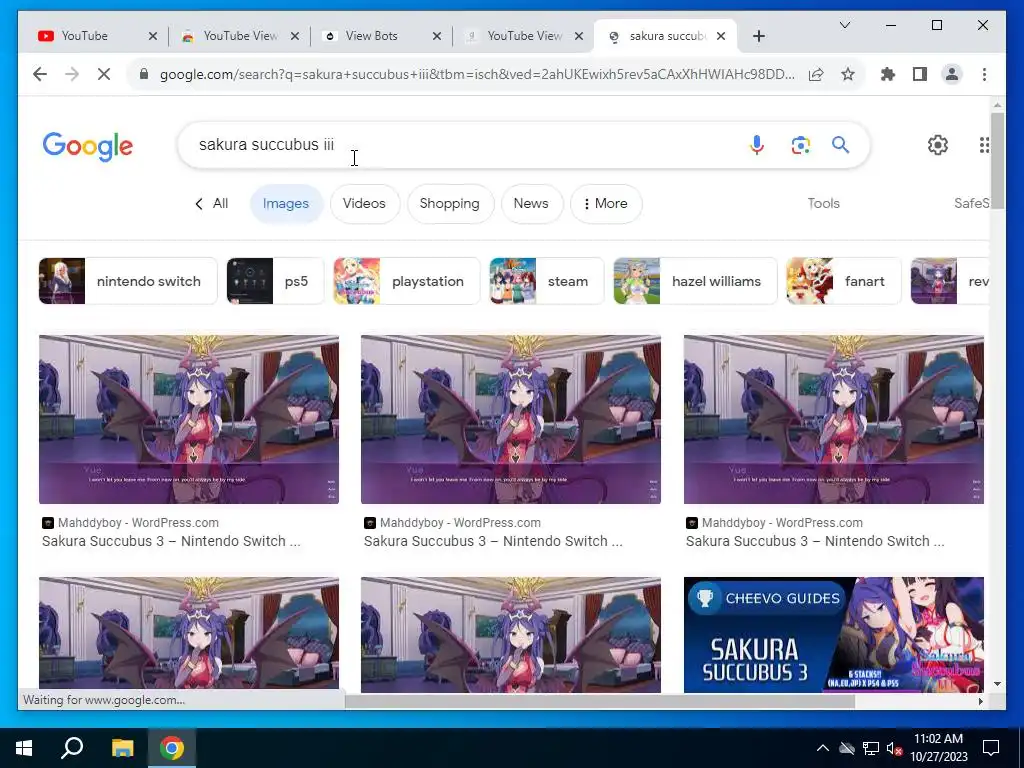Open the SafeSearch dropdown
This screenshot has height=768, width=1024.
pyautogui.click(x=972, y=204)
